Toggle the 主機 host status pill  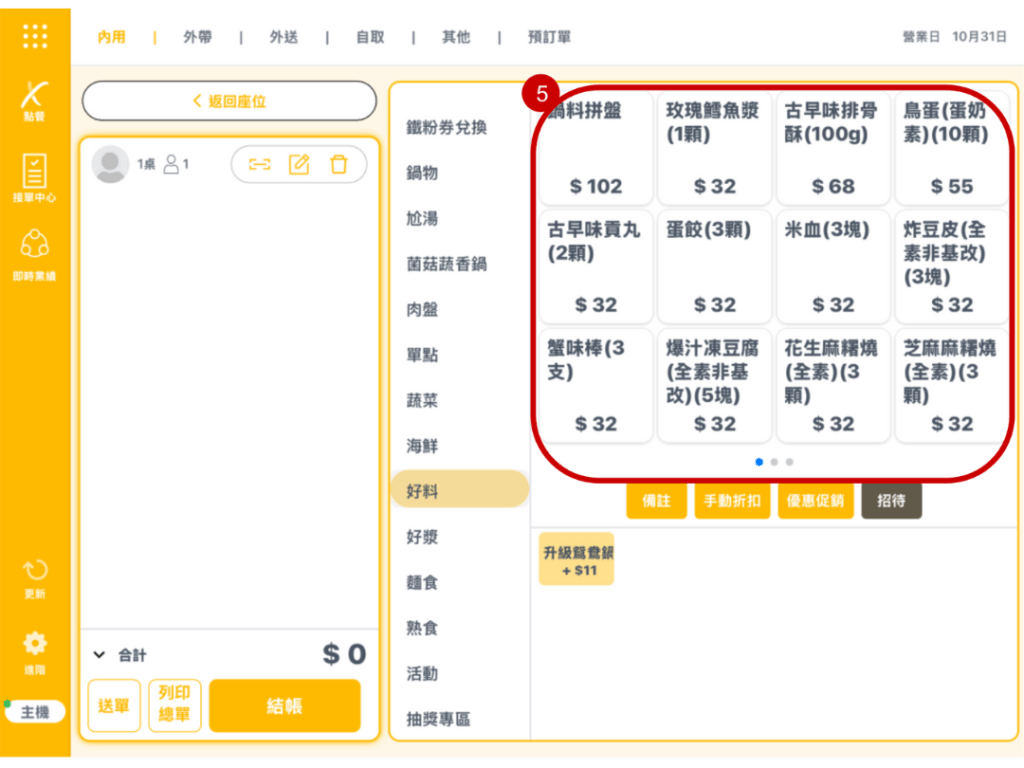(35, 712)
